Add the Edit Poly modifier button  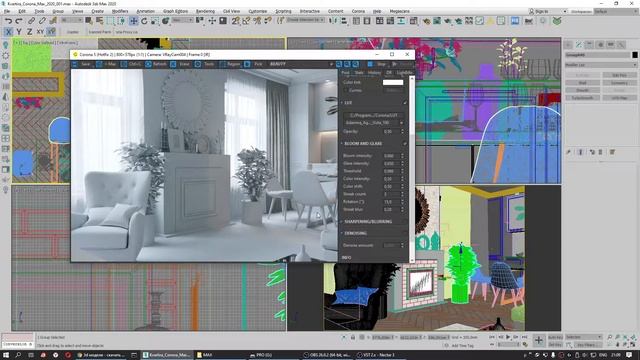(619, 76)
